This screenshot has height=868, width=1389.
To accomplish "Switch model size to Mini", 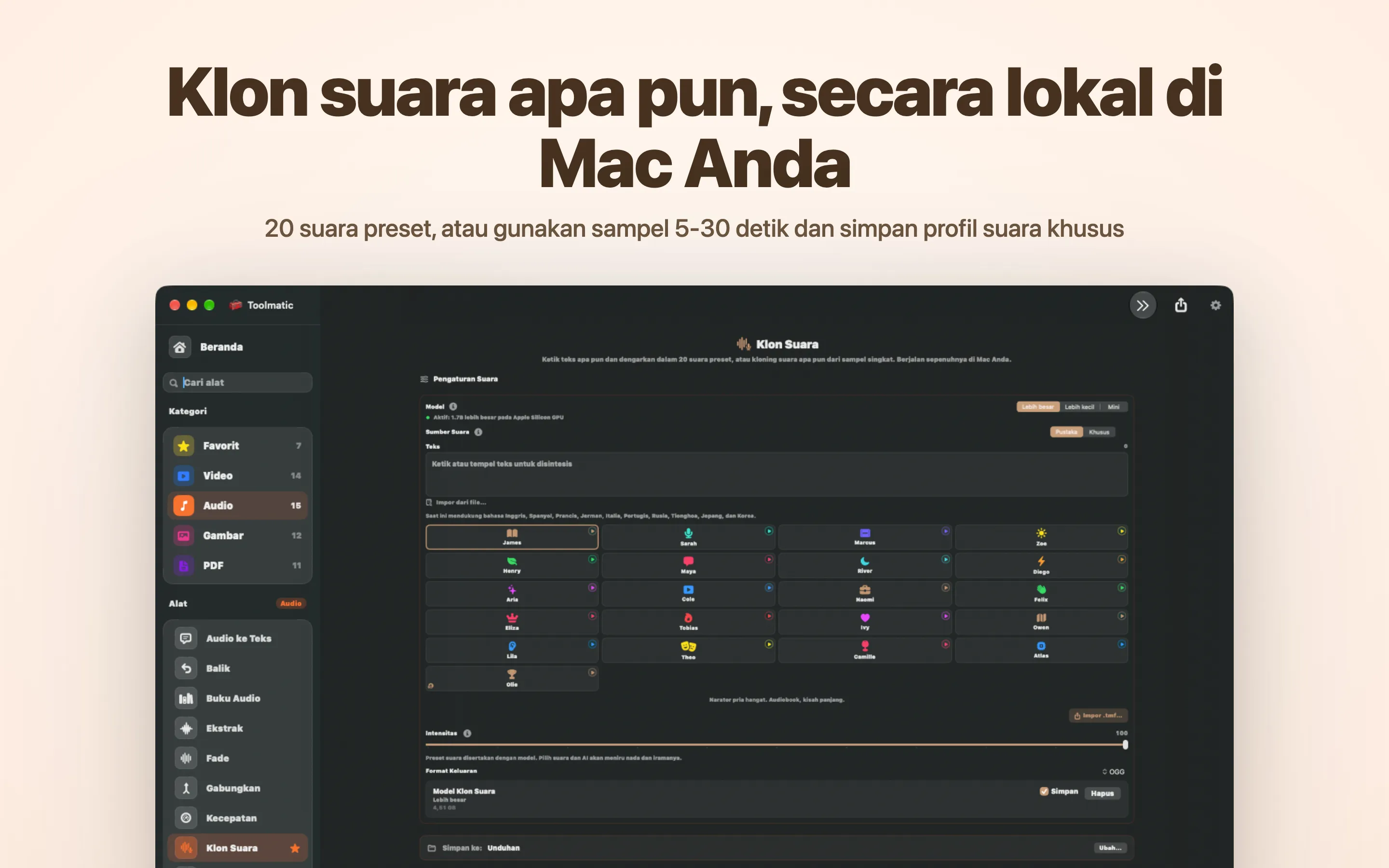I will [1114, 407].
